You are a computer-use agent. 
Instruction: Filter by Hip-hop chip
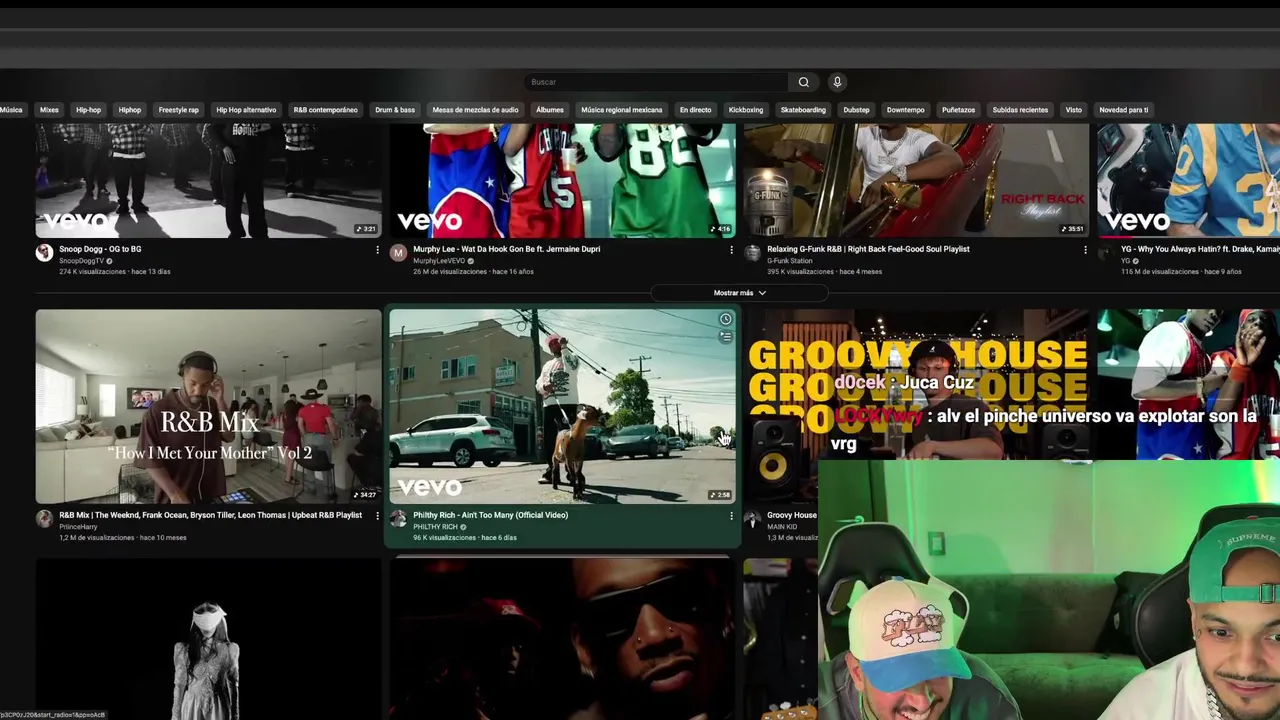(x=88, y=110)
